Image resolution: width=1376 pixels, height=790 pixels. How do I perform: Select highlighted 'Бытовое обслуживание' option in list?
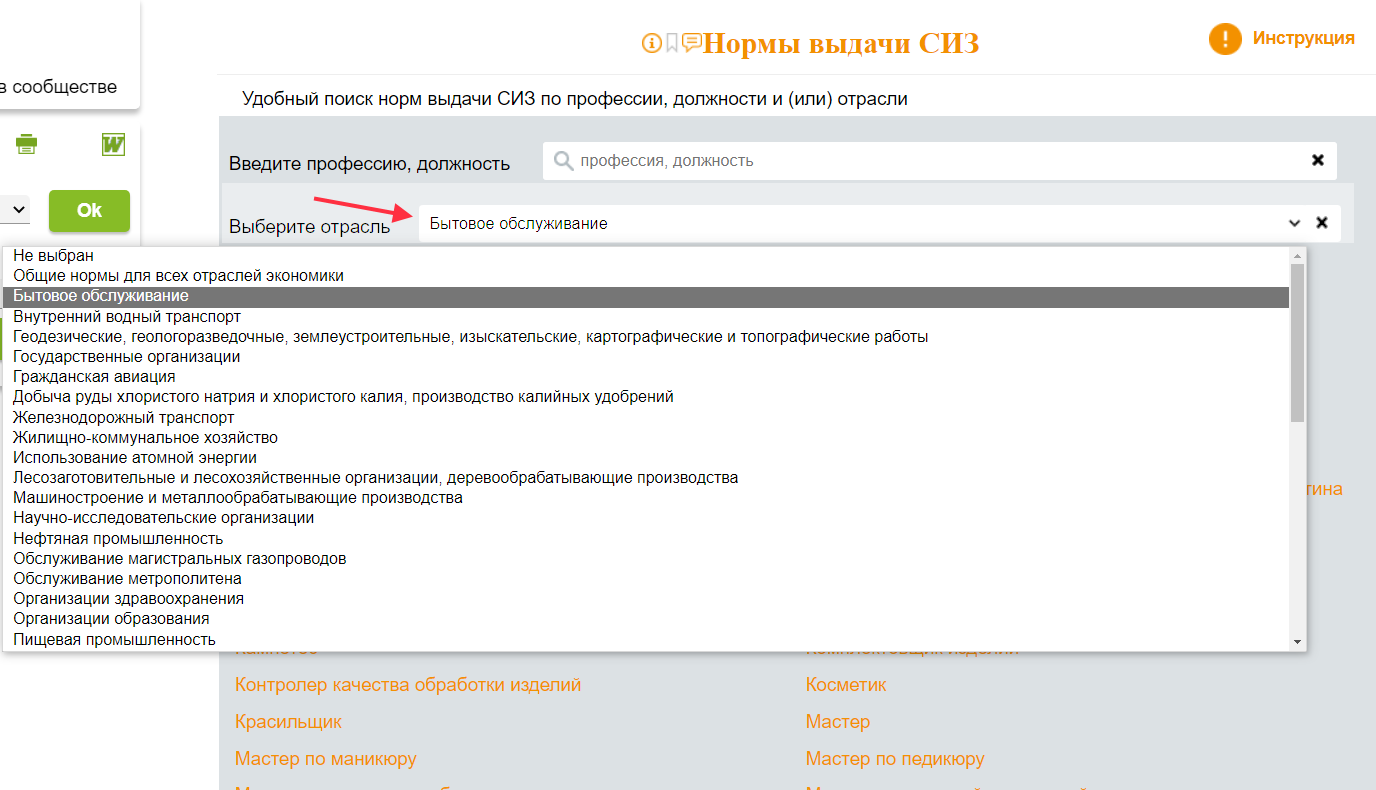[x=646, y=297]
